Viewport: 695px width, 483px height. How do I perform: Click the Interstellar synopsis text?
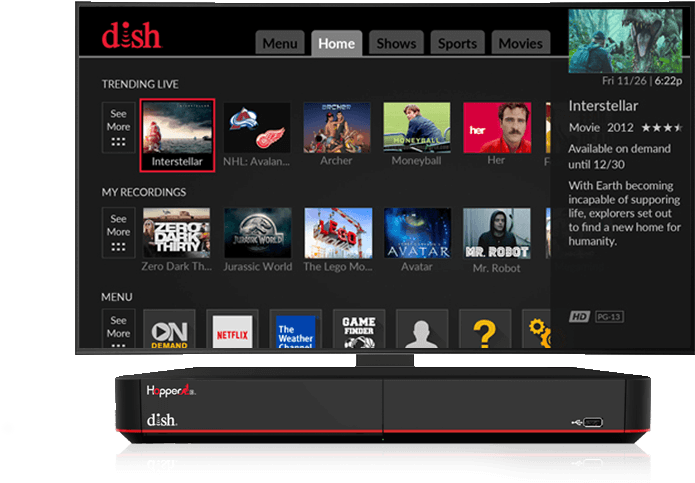pos(624,213)
